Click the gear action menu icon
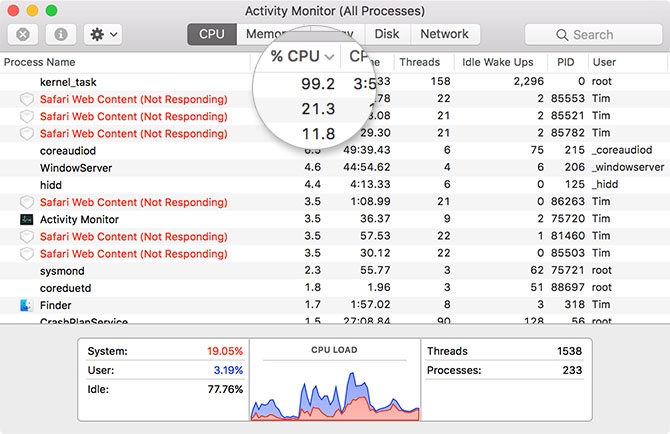 click(x=97, y=34)
